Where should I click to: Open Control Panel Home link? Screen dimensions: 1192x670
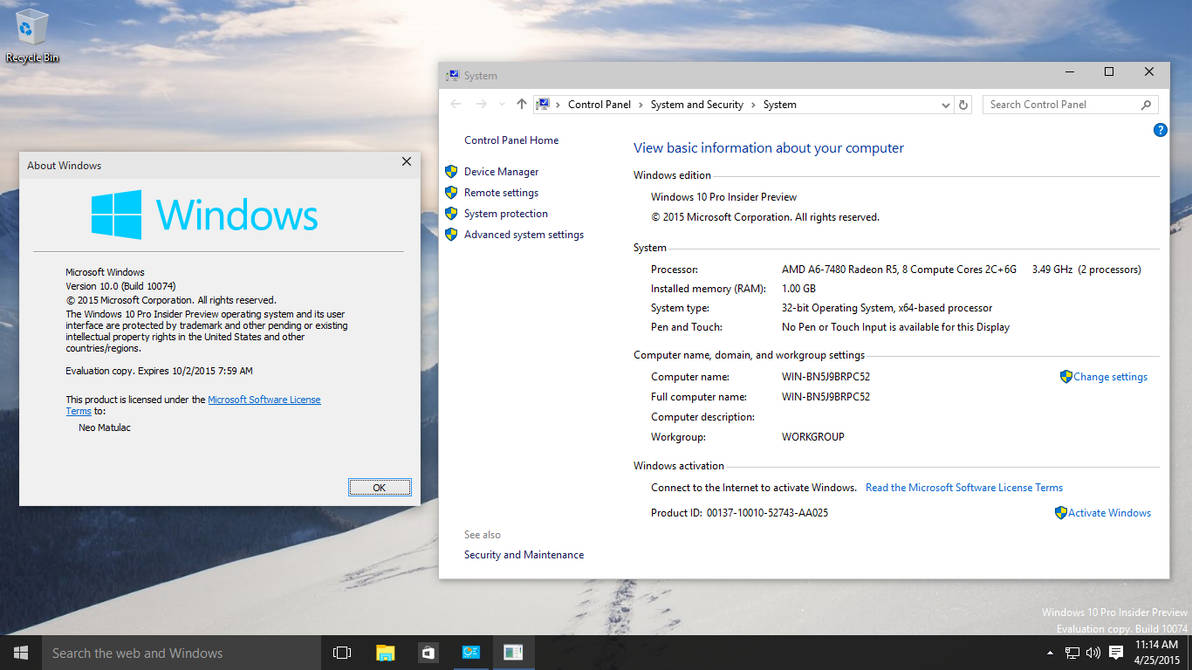(x=511, y=140)
